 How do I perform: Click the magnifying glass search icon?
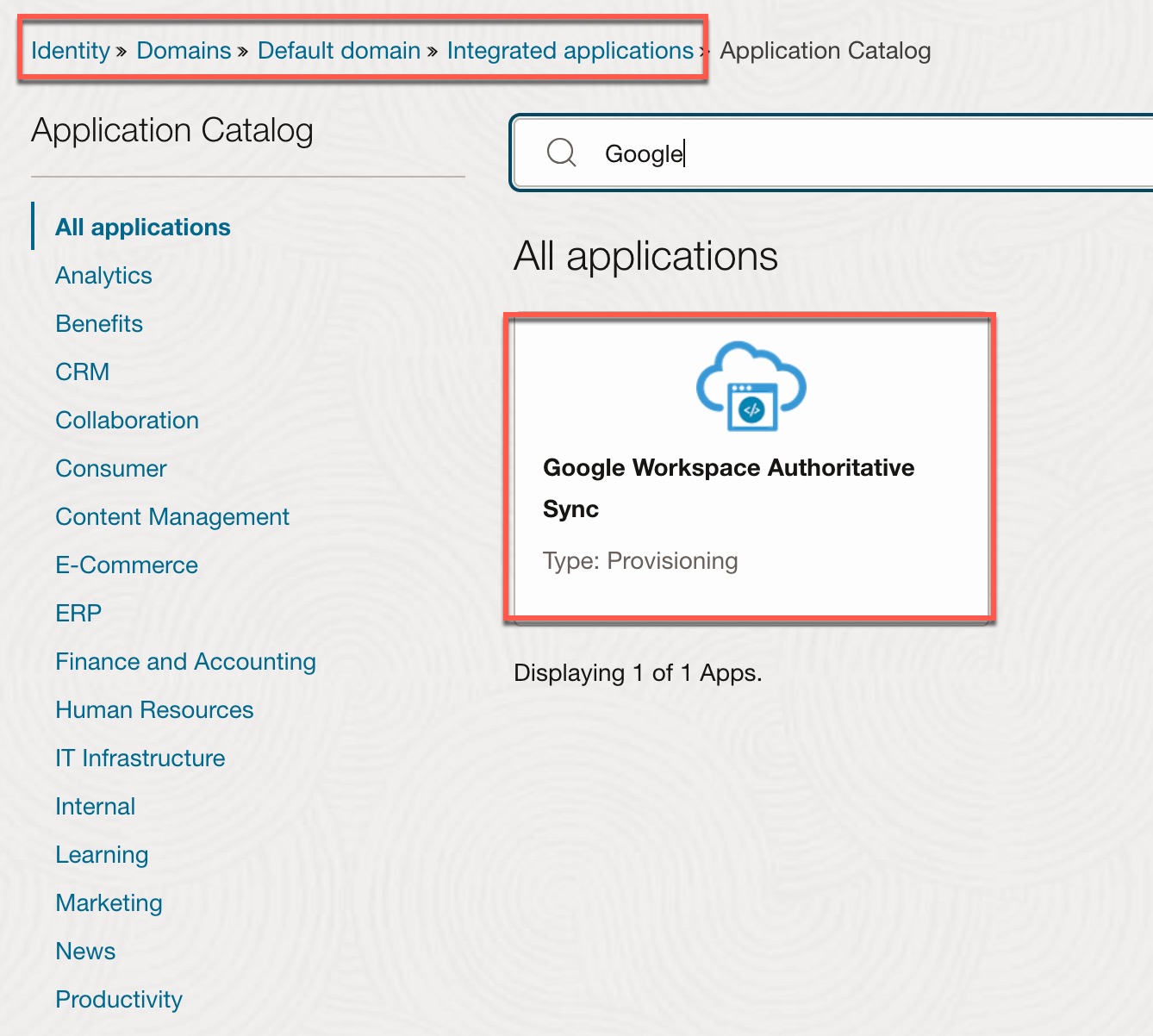click(x=561, y=153)
